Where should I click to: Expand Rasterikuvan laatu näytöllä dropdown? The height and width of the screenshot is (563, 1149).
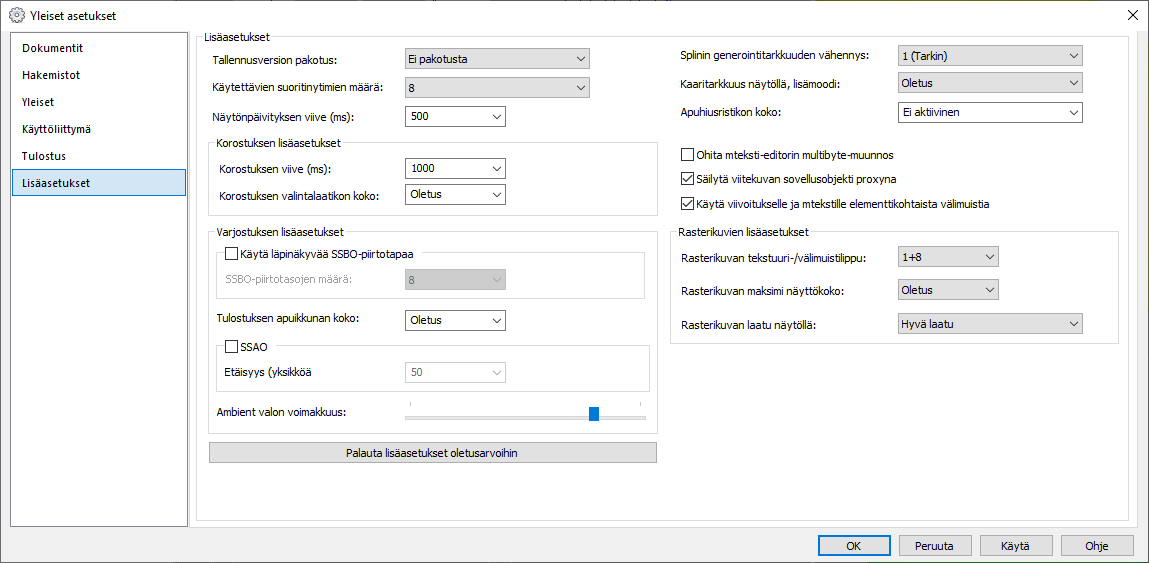coord(989,323)
